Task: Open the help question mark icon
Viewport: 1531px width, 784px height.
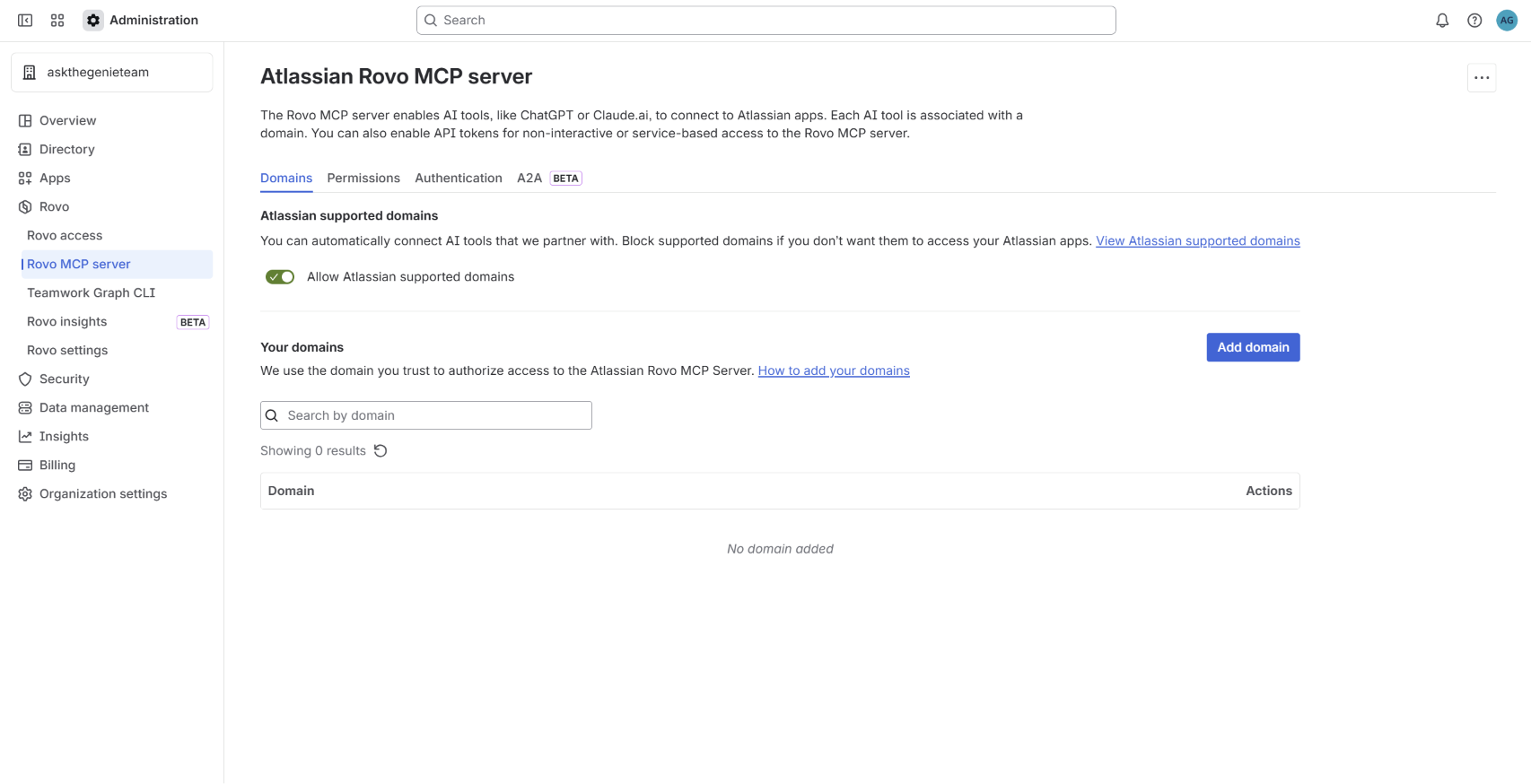Action: tap(1474, 20)
